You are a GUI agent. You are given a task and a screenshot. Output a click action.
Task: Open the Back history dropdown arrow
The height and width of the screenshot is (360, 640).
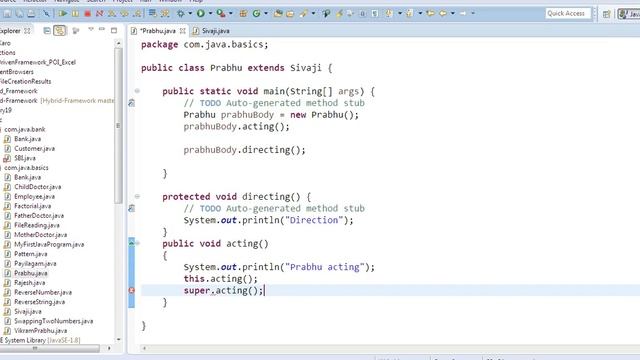pos(453,14)
